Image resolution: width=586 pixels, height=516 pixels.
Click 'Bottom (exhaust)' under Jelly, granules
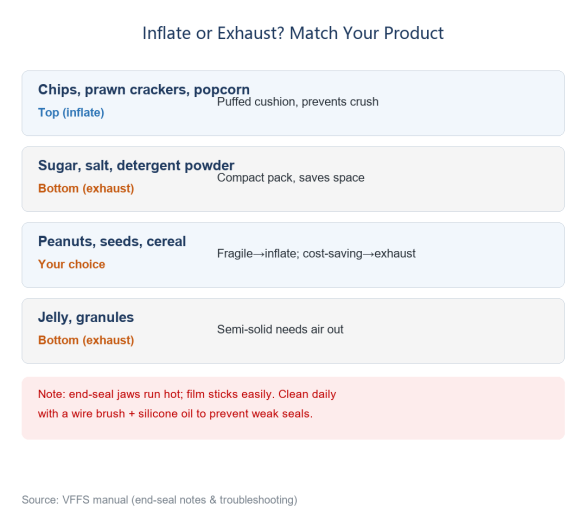(x=86, y=340)
